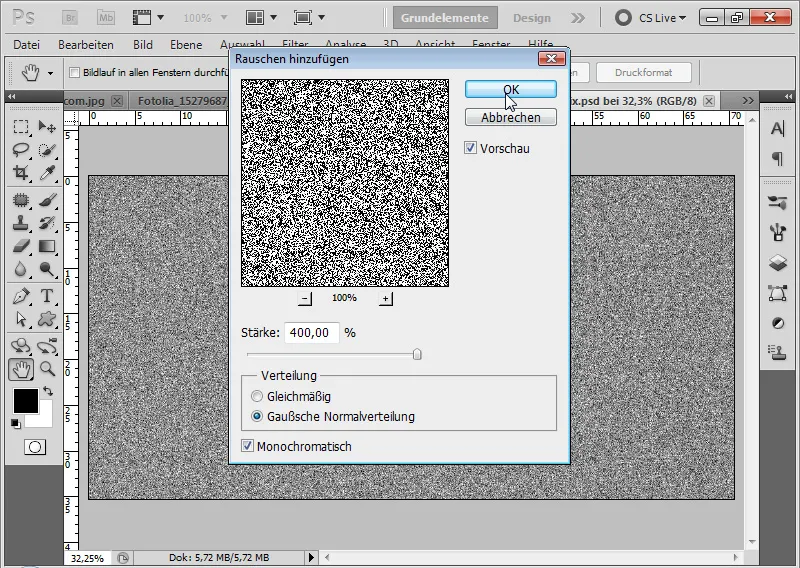Select the 3D Camera Rotate tool
This screenshot has height=568, width=800.
(x=47, y=346)
